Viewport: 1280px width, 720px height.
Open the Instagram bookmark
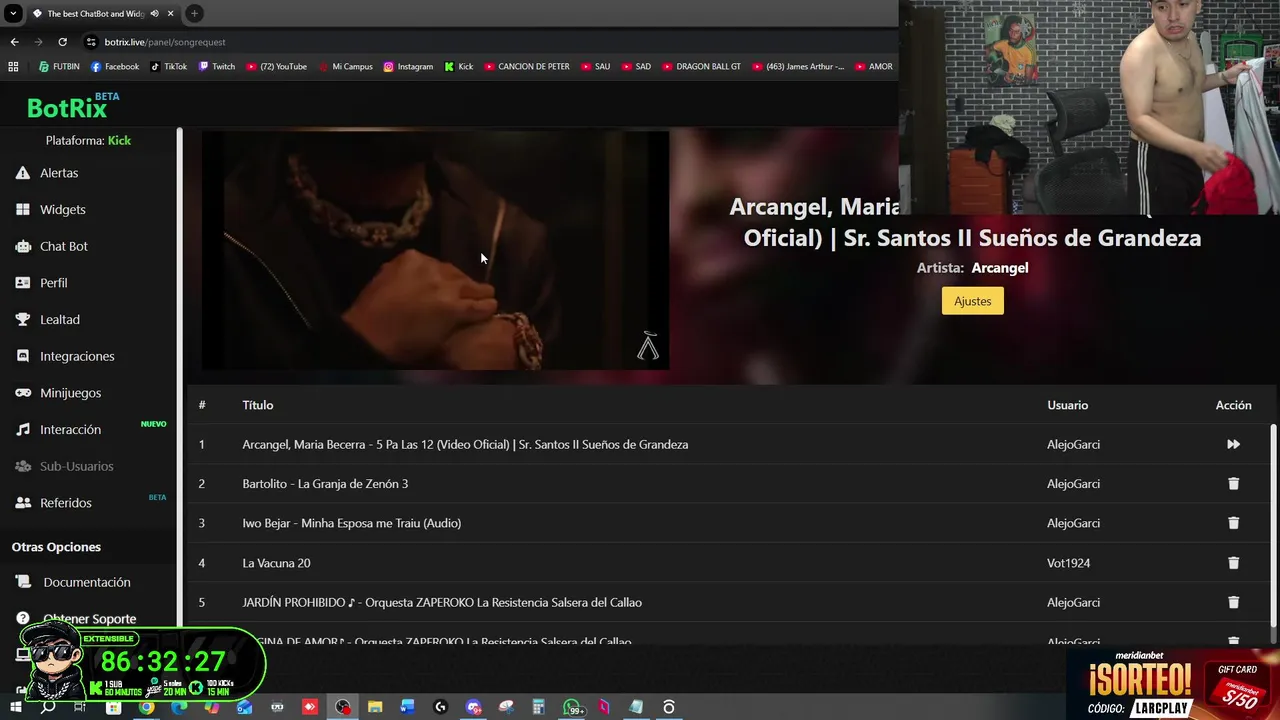pyautogui.click(x=408, y=67)
